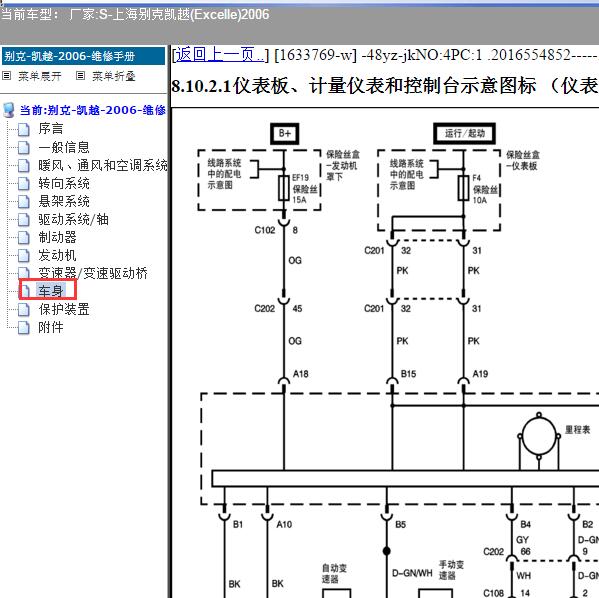Open the 转向系统 section

(x=64, y=183)
